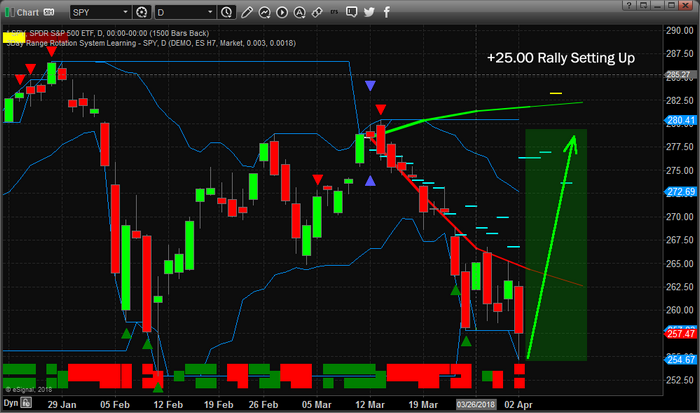Share chart via Twitter icon
Viewport: 700px width, 413px height.
[x=369, y=12]
